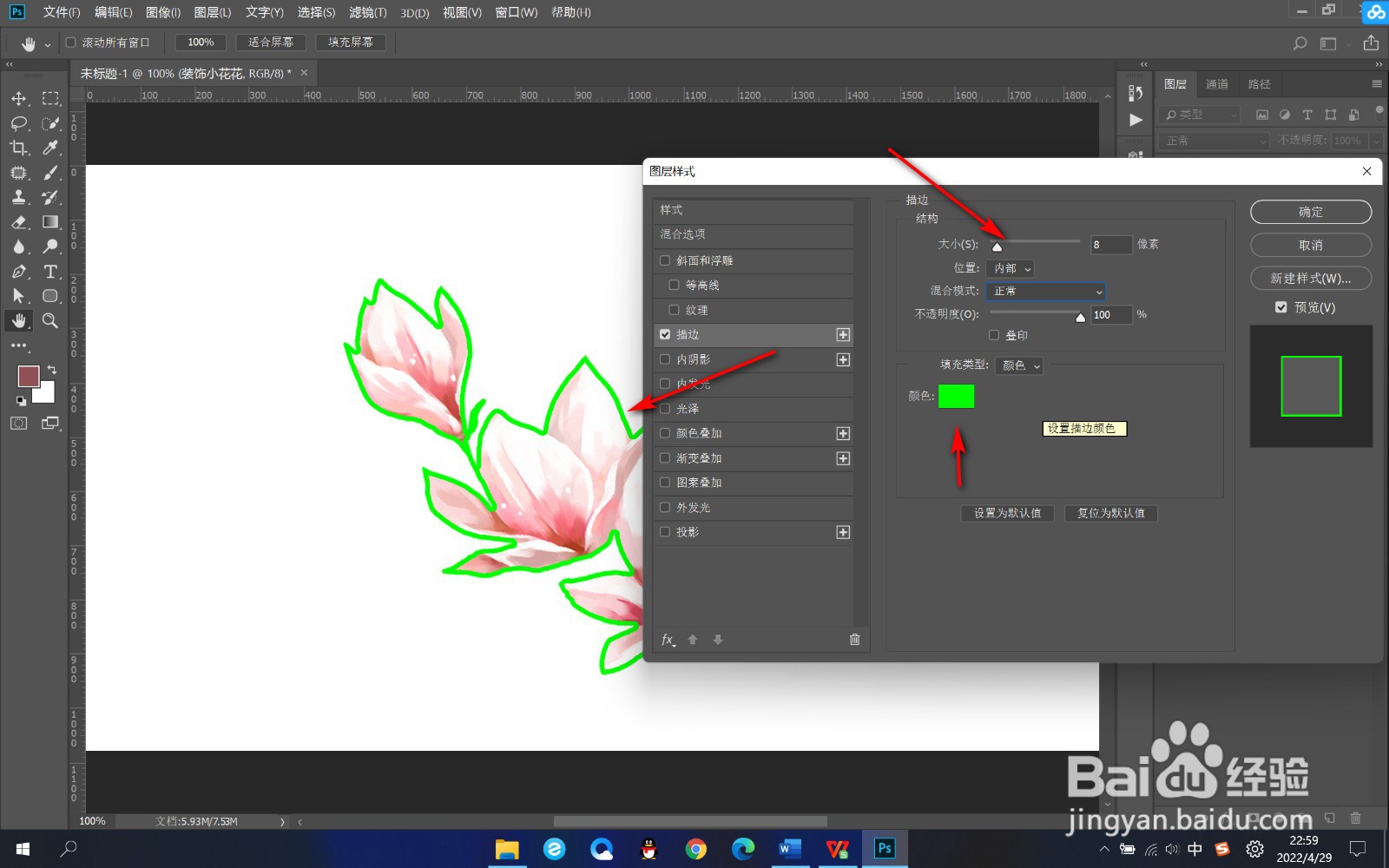Select the Clone Stamp tool
Image resolution: width=1389 pixels, height=868 pixels.
(x=19, y=197)
